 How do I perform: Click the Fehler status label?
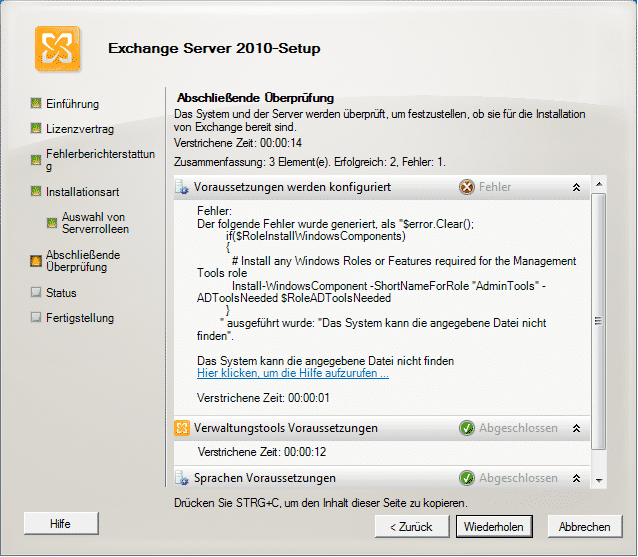495,187
